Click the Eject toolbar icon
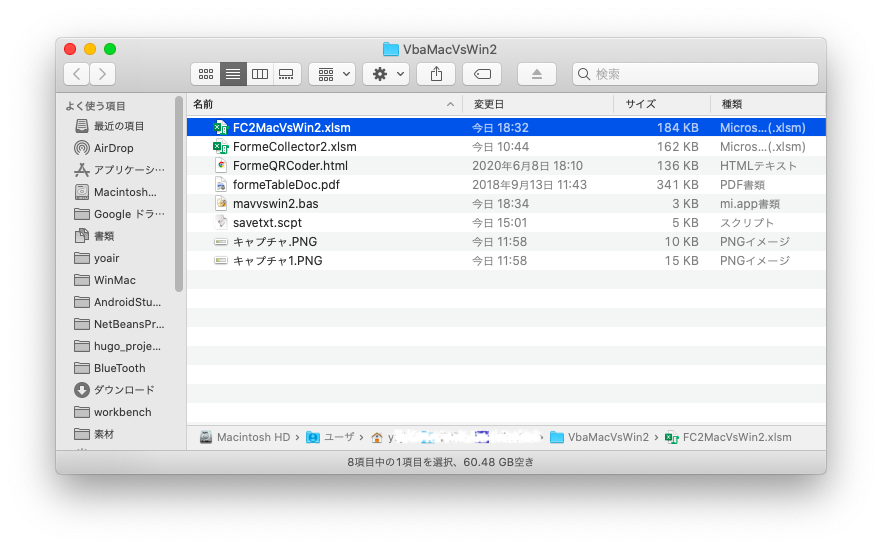The width and height of the screenshot is (882, 548). (537, 74)
